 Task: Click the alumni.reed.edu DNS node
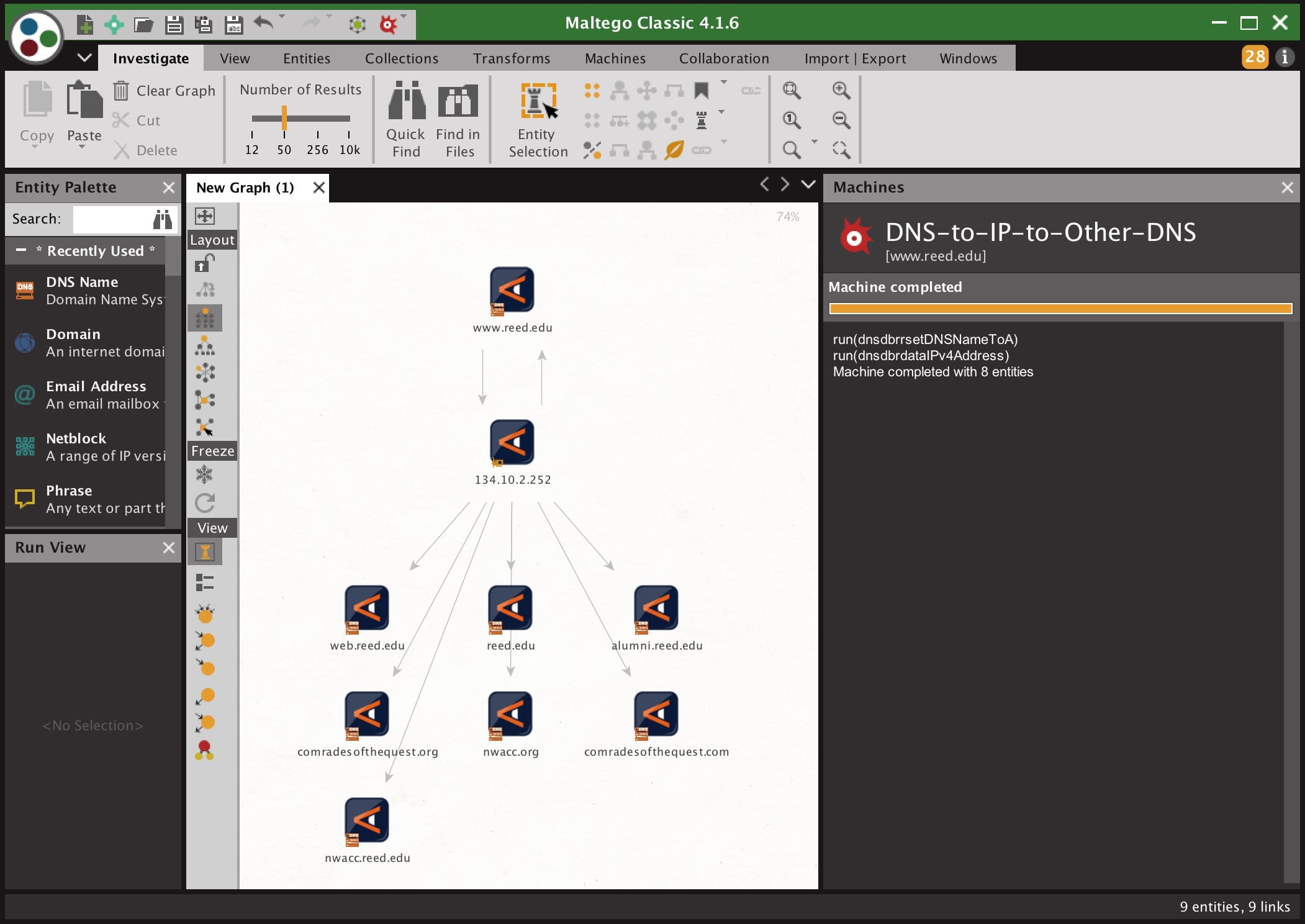656,610
